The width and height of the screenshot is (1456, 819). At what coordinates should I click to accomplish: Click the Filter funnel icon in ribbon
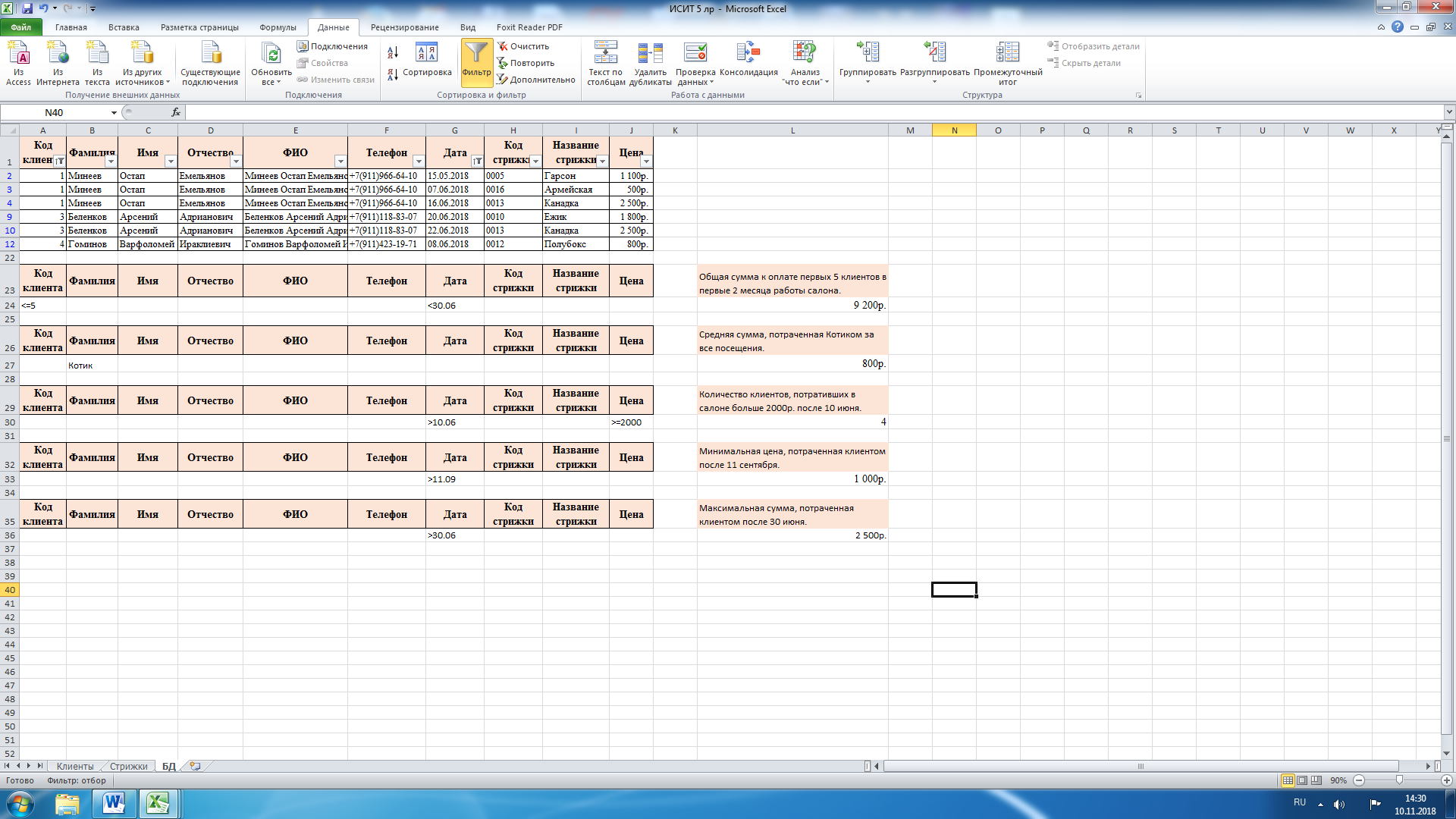point(476,55)
